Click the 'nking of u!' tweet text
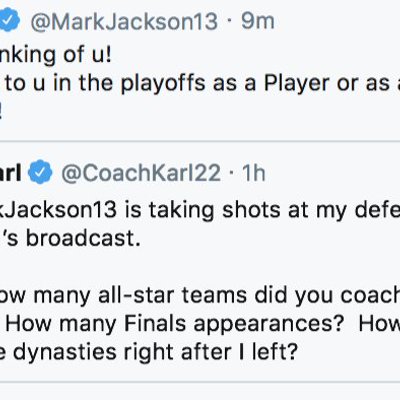Image resolution: width=400 pixels, height=400 pixels. coord(55,55)
